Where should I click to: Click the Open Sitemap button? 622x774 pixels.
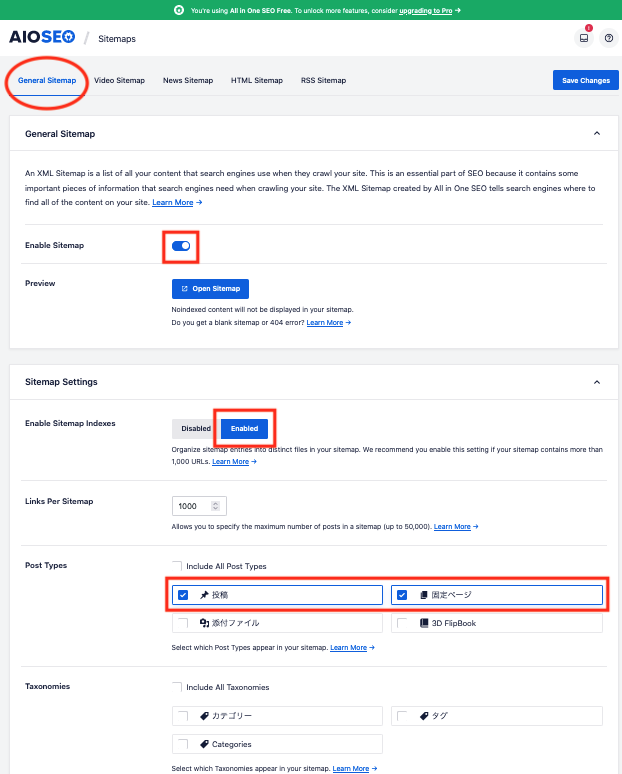click(x=210, y=289)
